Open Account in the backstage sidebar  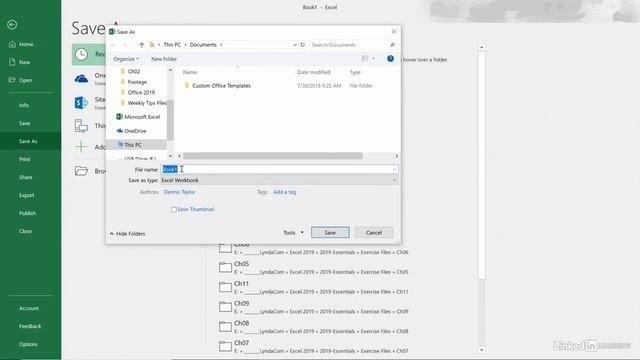(29, 308)
